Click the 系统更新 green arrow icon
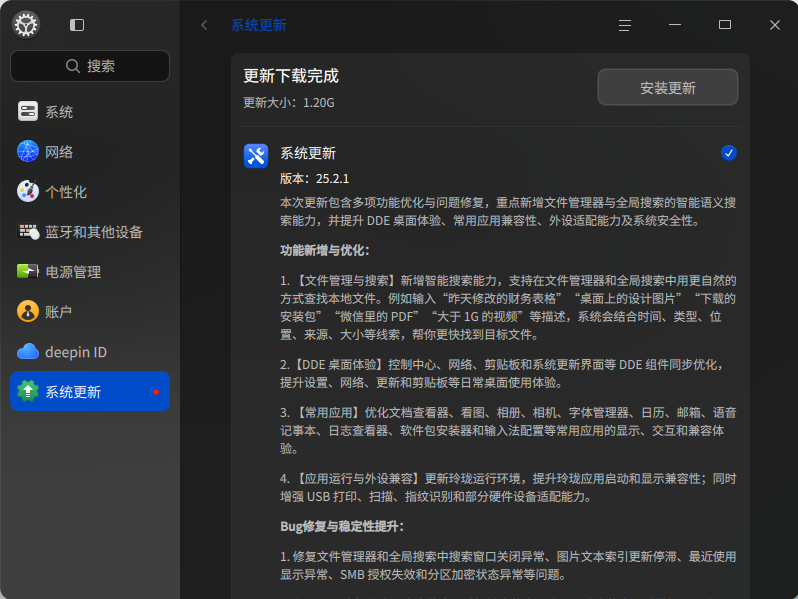Image resolution: width=798 pixels, height=599 pixels. click(x=28, y=391)
